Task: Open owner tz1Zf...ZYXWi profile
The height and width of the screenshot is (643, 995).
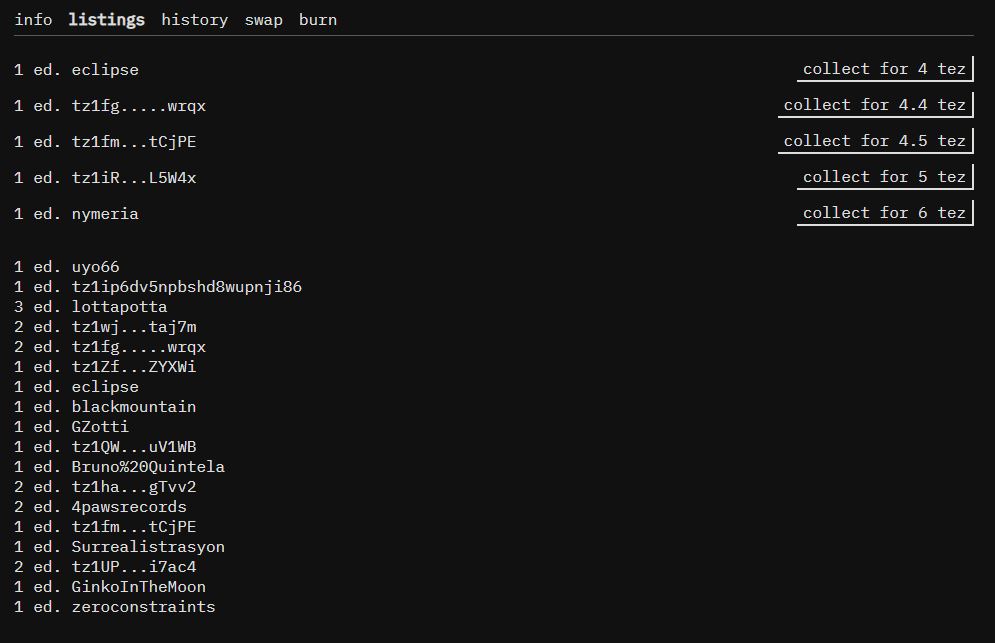Action: (x=134, y=367)
